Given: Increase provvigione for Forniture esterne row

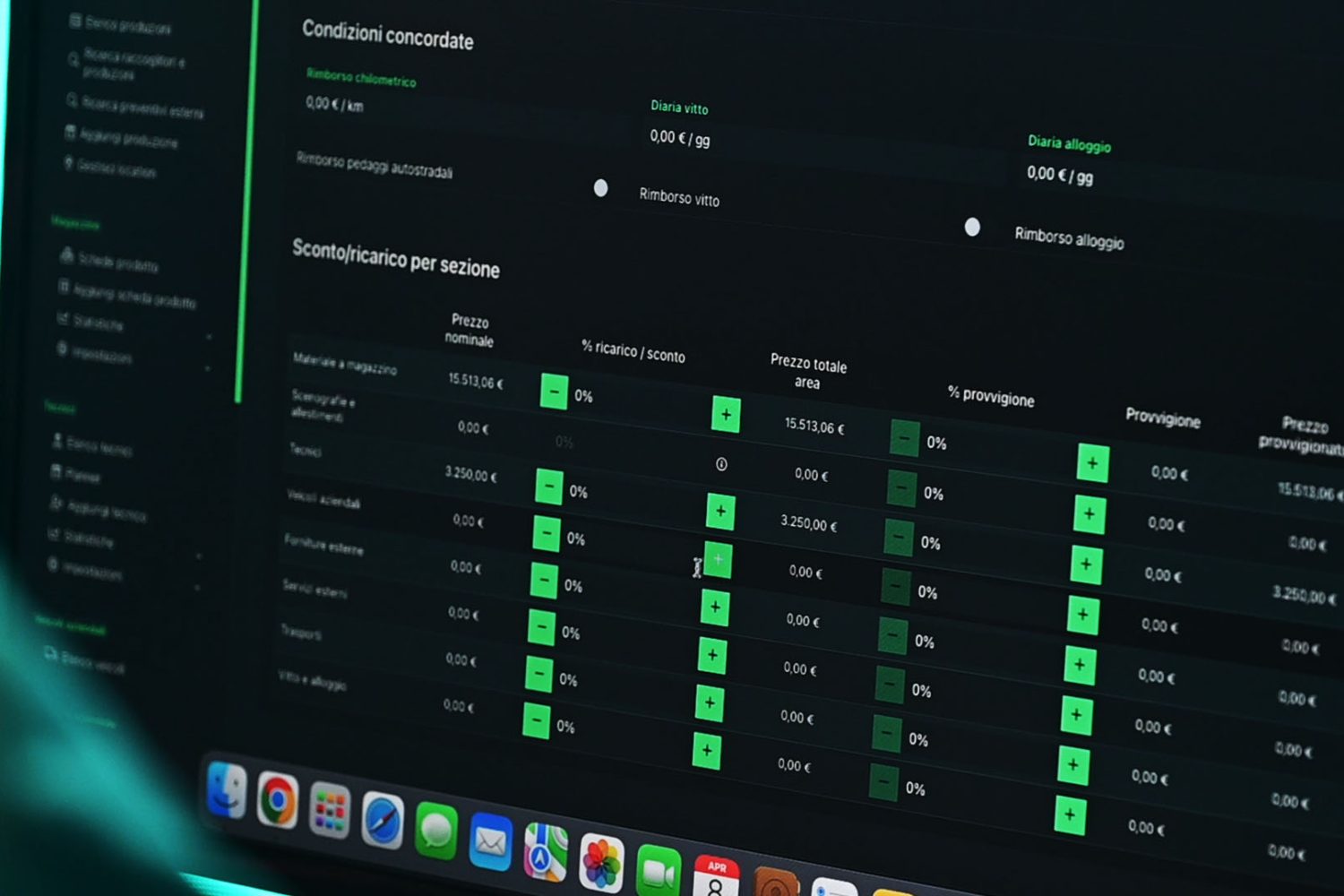Looking at the screenshot, I should point(1080,666).
